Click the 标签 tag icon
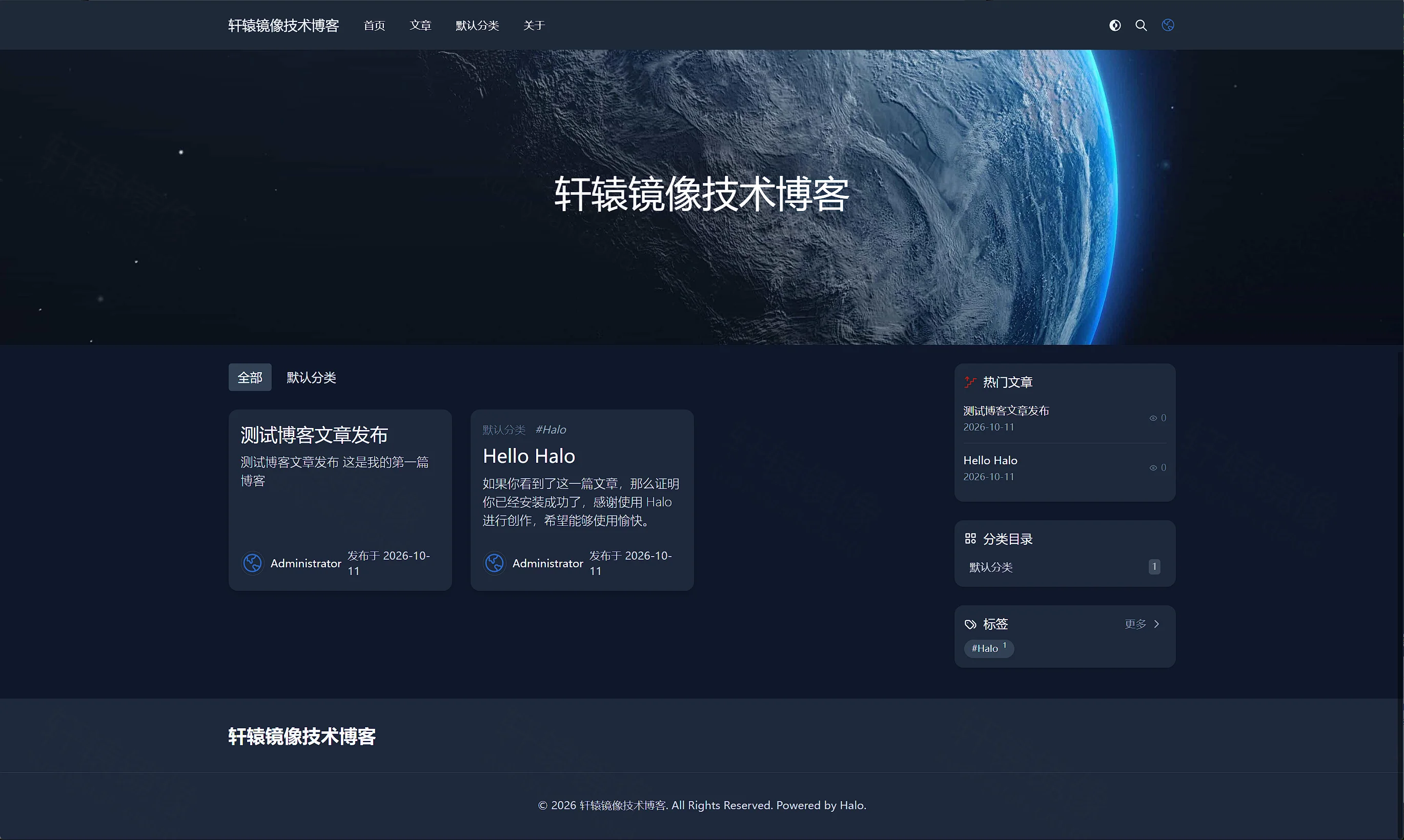This screenshot has width=1404, height=840. click(970, 624)
